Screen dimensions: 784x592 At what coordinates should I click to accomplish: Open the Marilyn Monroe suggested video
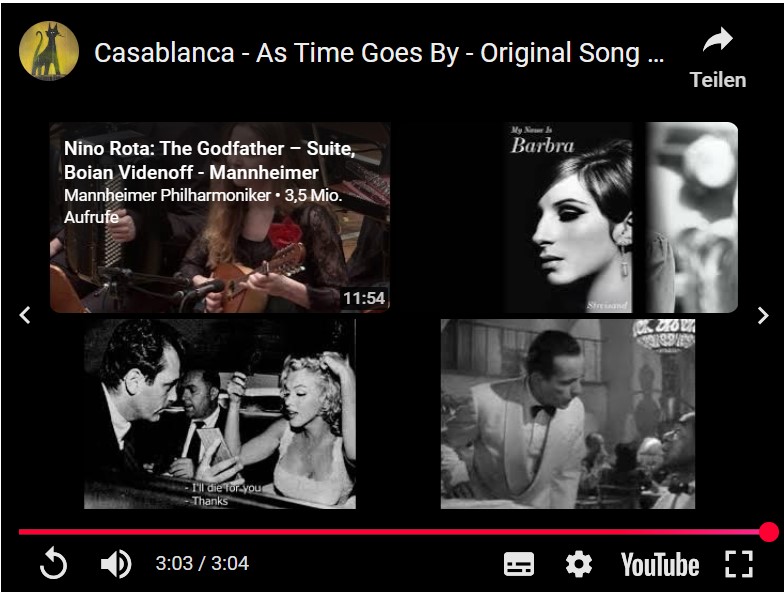click(220, 414)
